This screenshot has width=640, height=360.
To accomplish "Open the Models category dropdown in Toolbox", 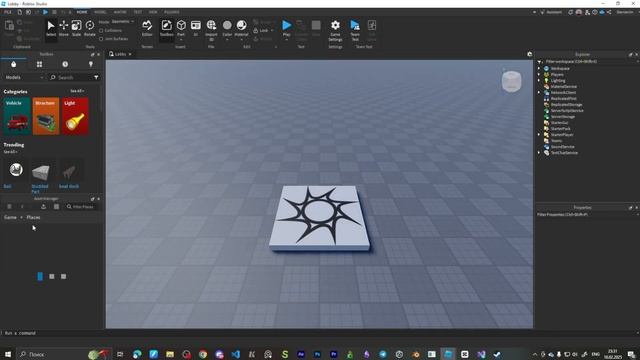I will pyautogui.click(x=24, y=77).
